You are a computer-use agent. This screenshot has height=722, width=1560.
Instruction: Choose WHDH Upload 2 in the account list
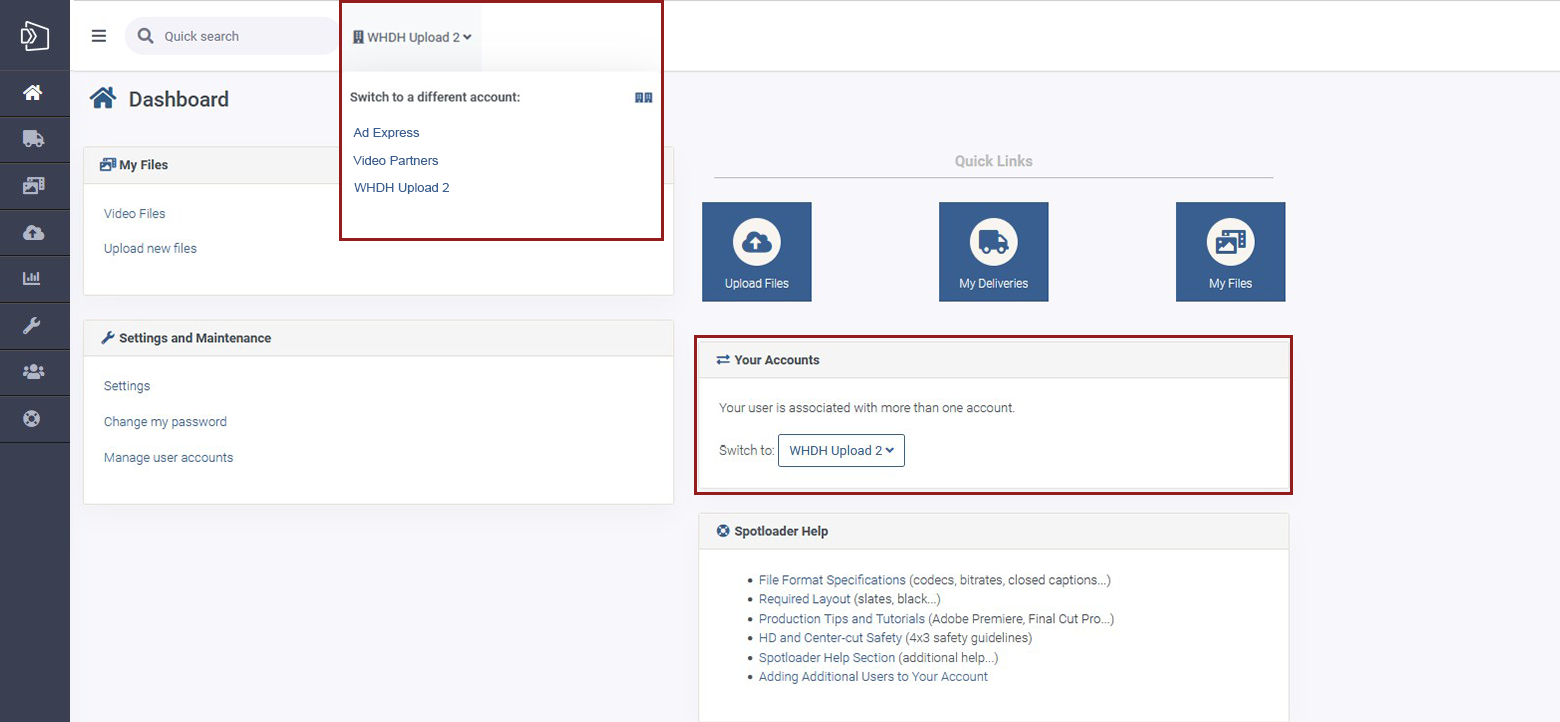pyautogui.click(x=402, y=187)
